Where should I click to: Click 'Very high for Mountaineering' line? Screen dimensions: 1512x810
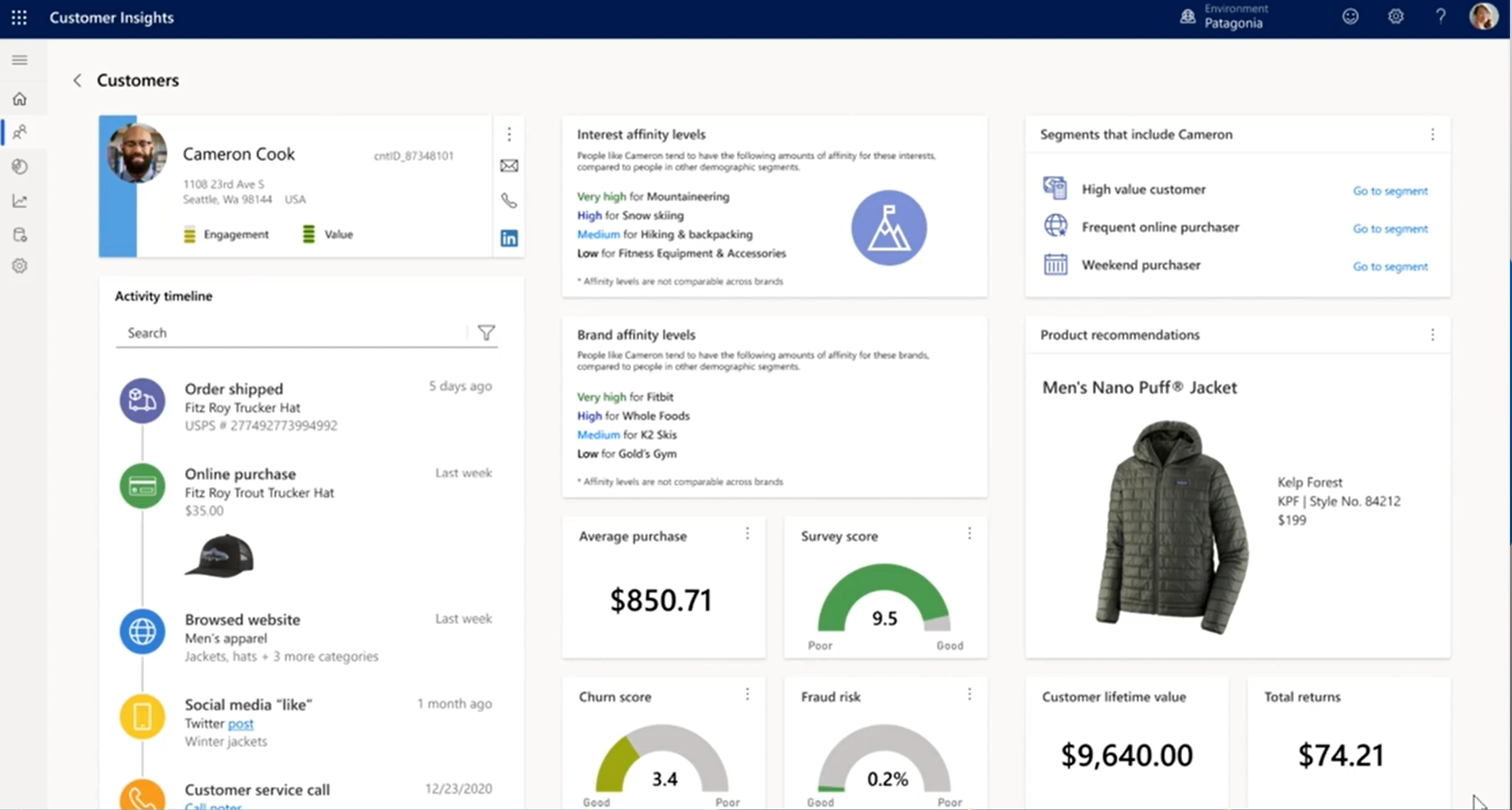coord(653,197)
